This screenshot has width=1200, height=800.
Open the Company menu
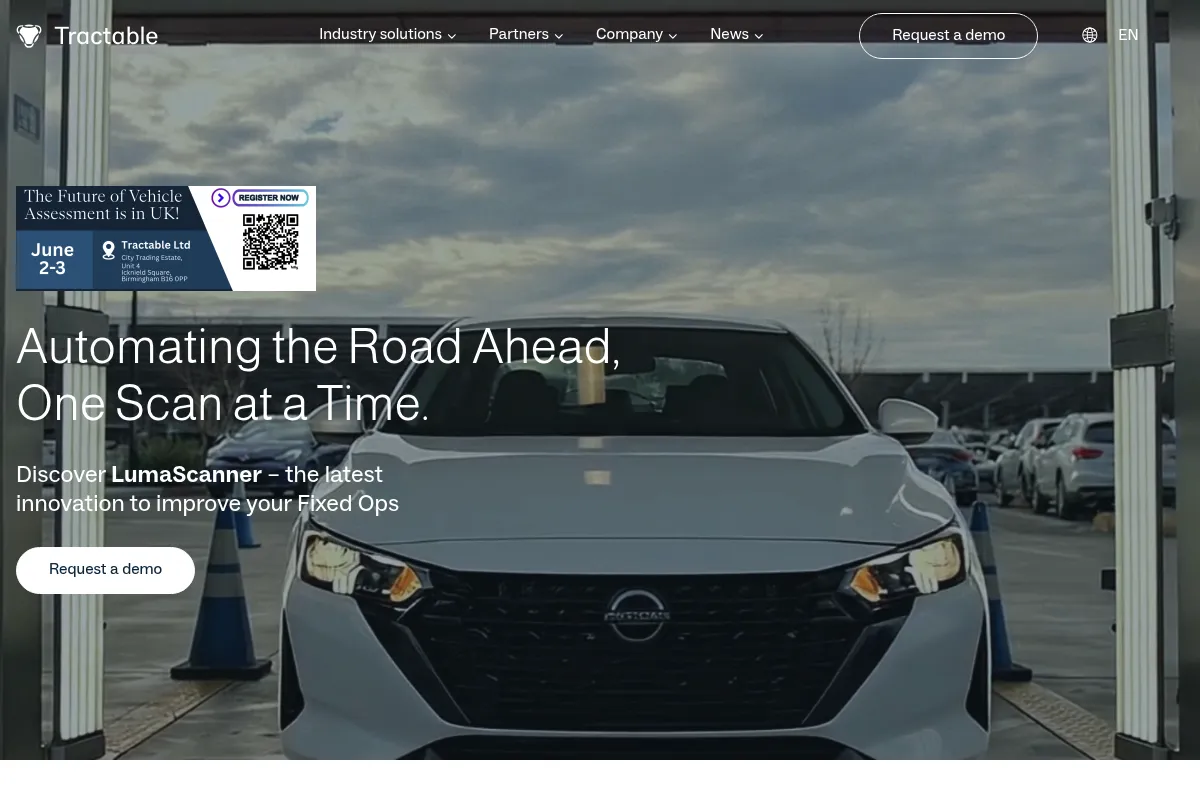629,35
